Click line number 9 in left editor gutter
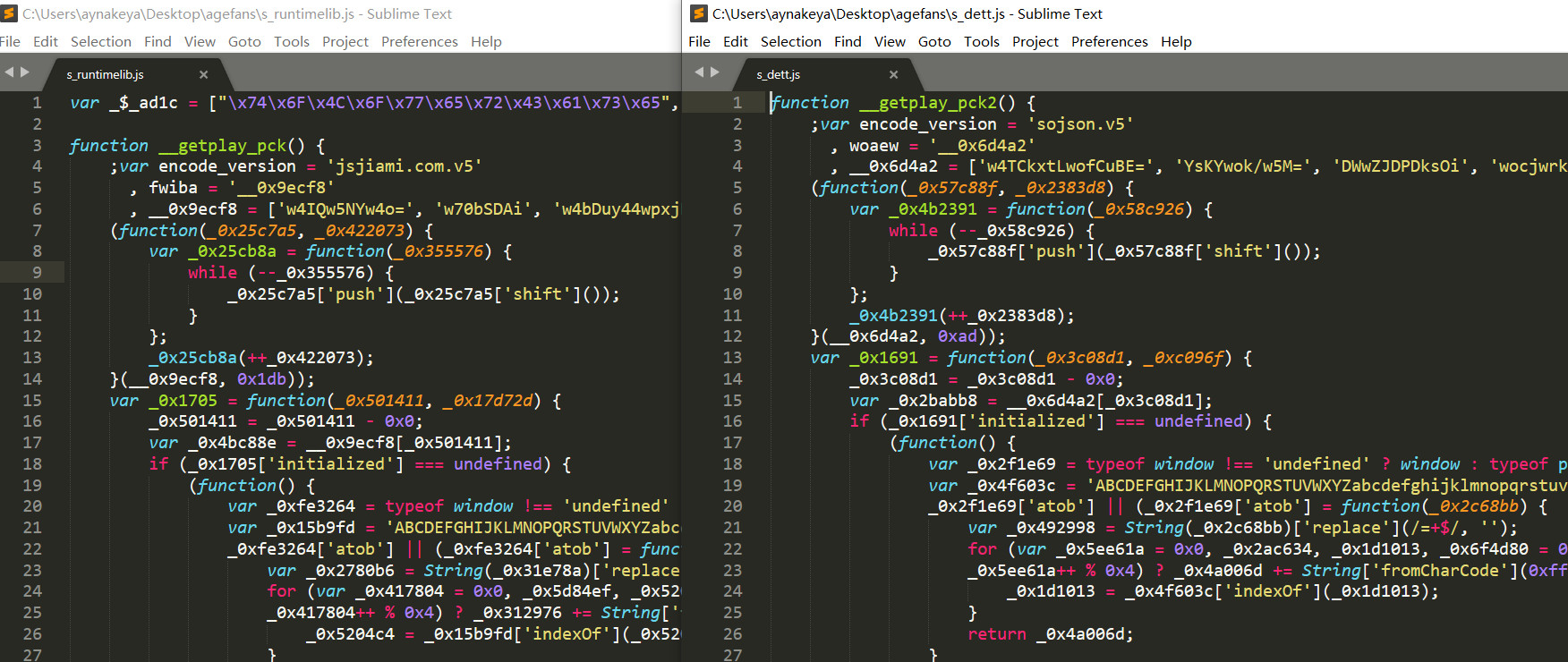 37,273
